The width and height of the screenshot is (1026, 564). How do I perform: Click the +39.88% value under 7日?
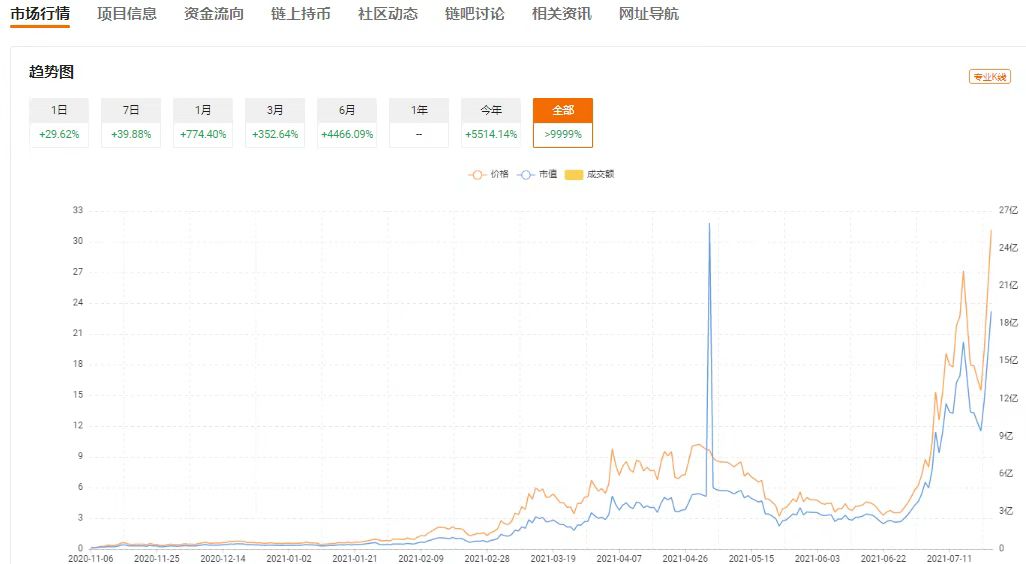pyautogui.click(x=131, y=134)
